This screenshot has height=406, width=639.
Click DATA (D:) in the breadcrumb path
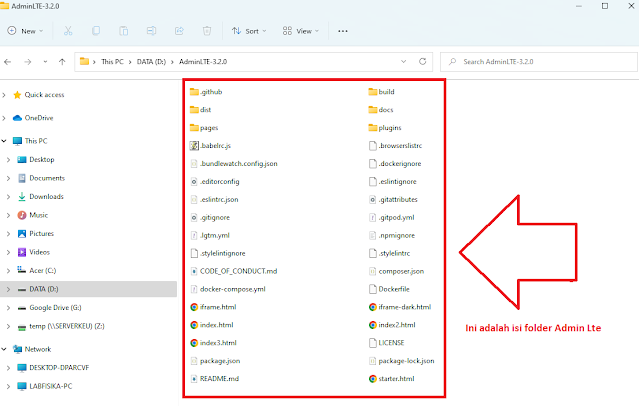click(x=151, y=62)
